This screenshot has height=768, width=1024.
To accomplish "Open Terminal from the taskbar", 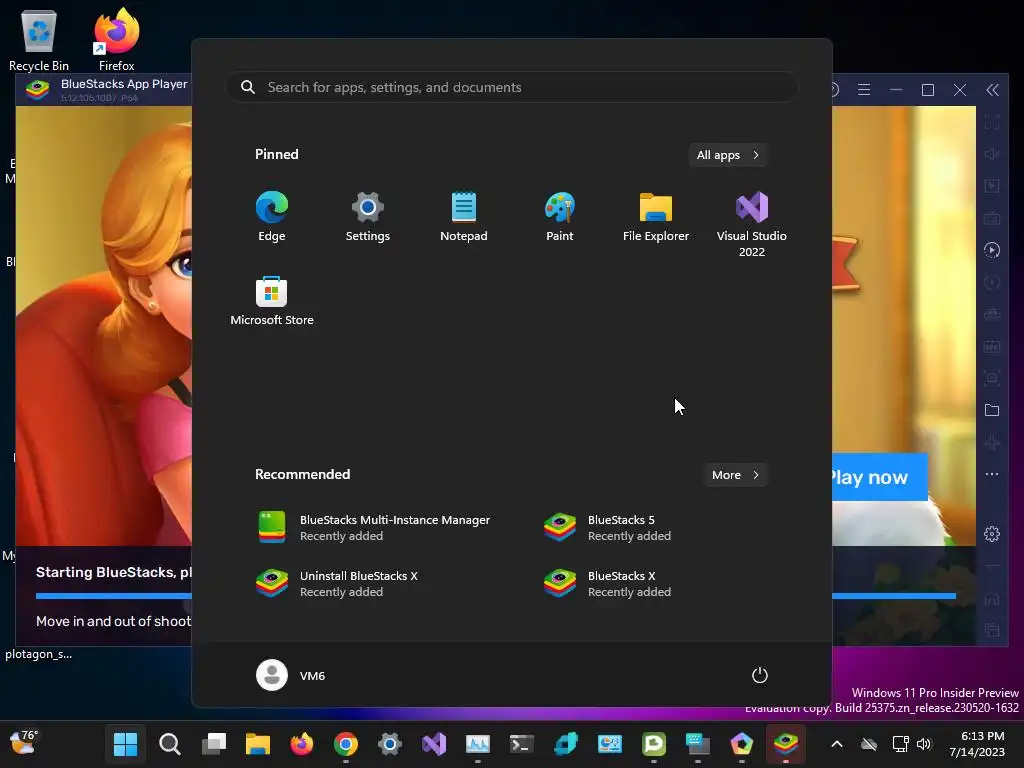I will coord(521,743).
